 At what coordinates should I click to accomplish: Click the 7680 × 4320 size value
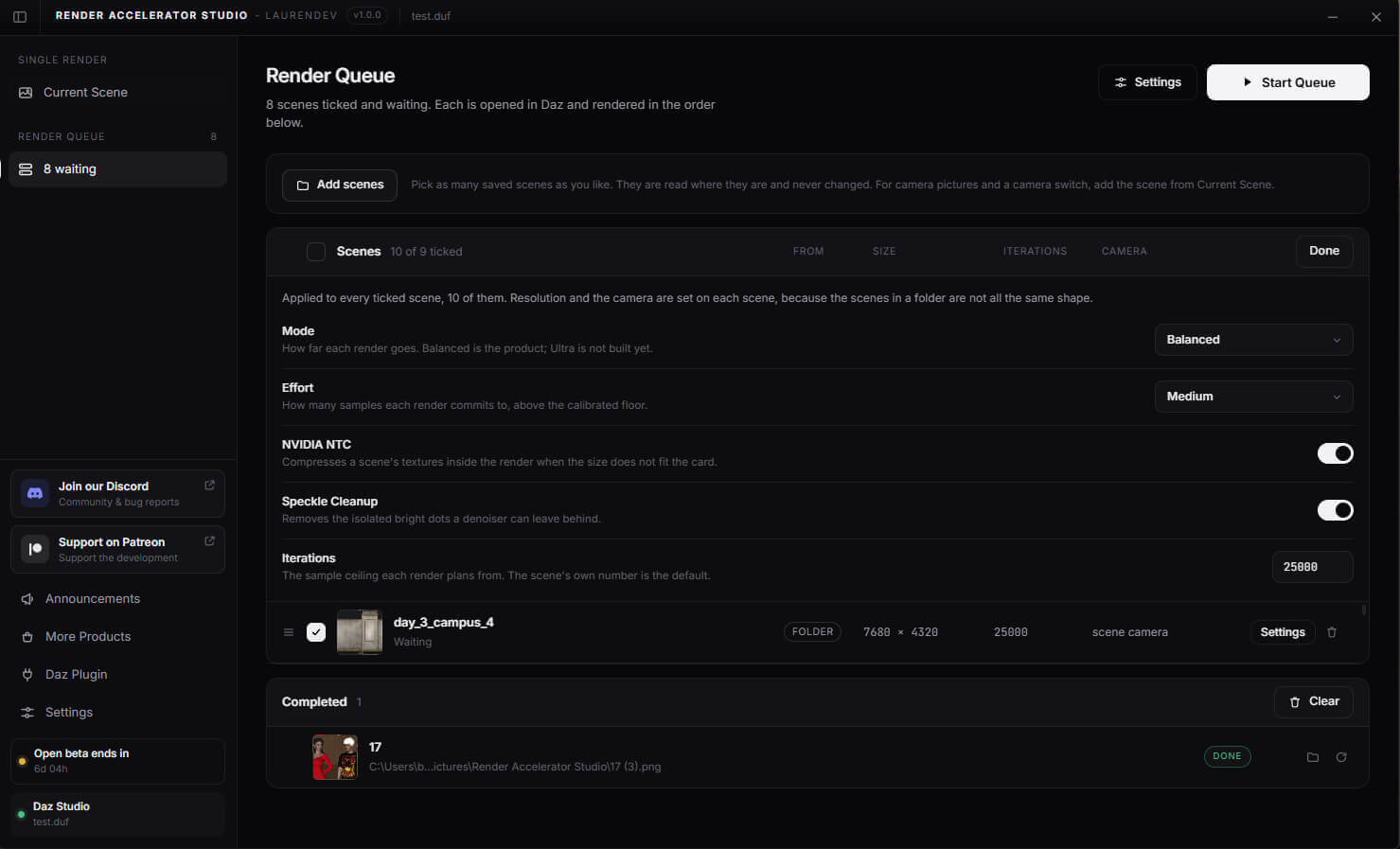click(900, 632)
